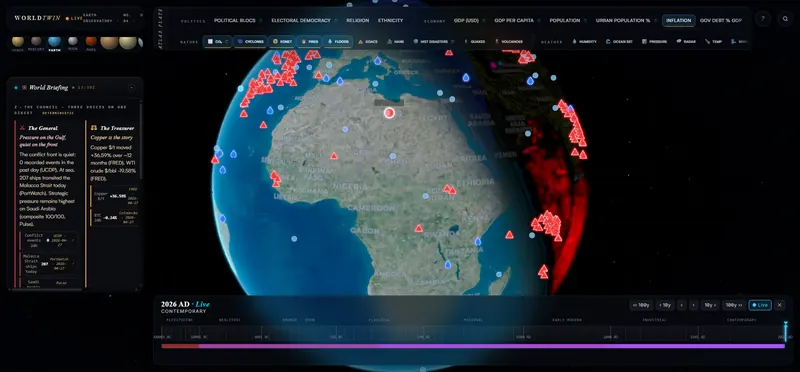
Task: Jump forward 10 years on timeline
Action: pos(710,305)
